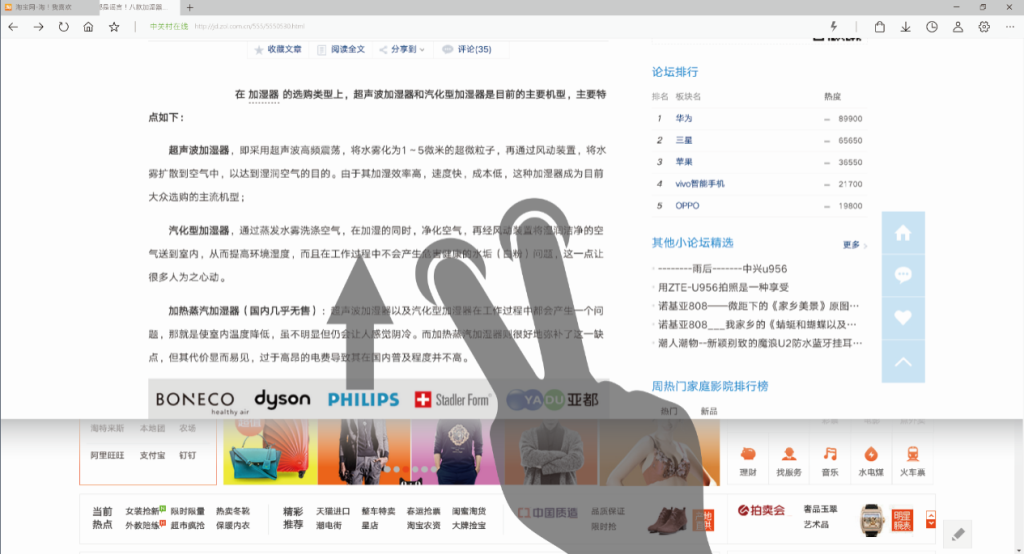Select the 热门 tab in home theater ranking
The width and height of the screenshot is (1024, 554).
coord(669,411)
